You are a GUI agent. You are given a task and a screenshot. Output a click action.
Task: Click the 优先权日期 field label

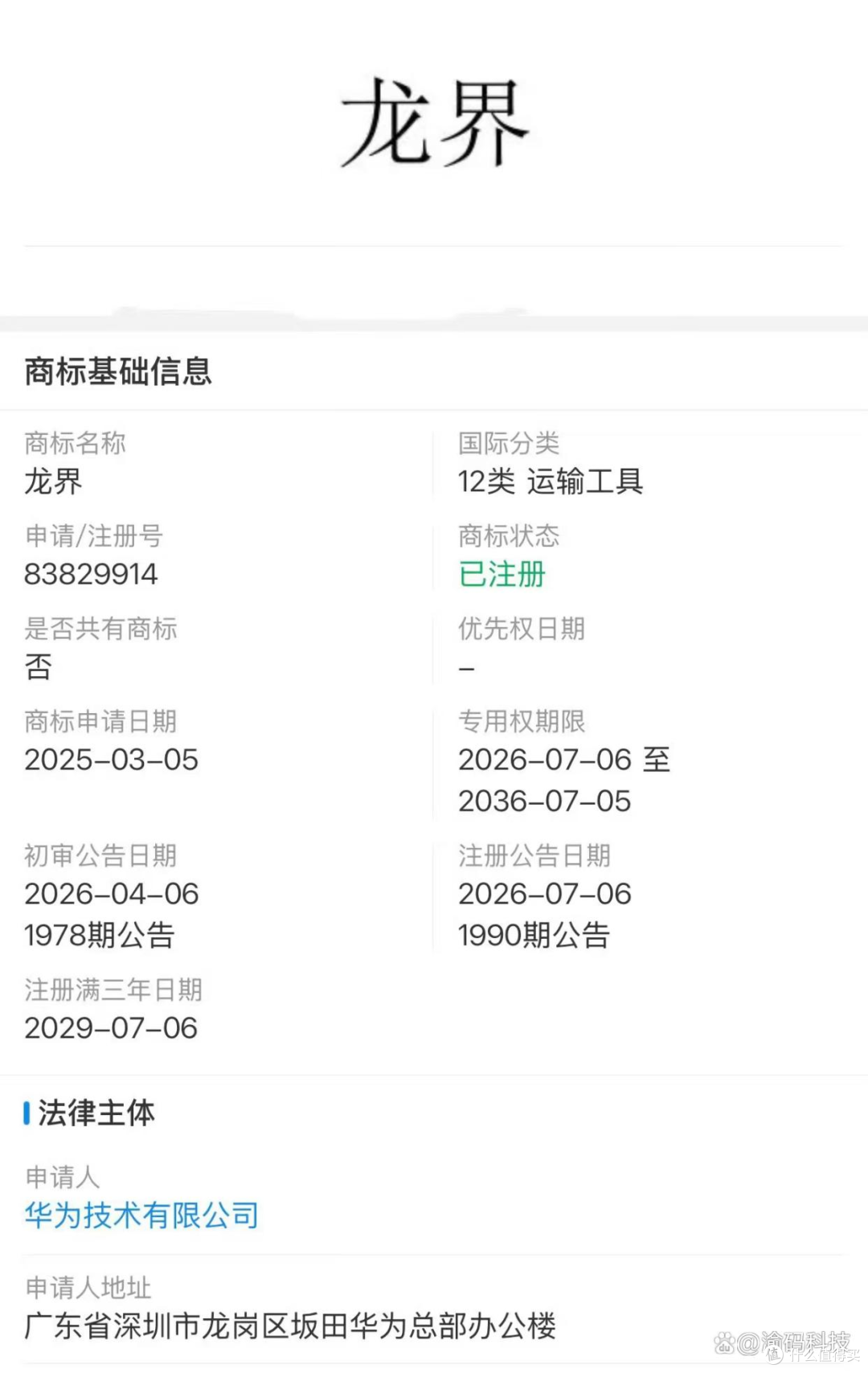(x=522, y=629)
